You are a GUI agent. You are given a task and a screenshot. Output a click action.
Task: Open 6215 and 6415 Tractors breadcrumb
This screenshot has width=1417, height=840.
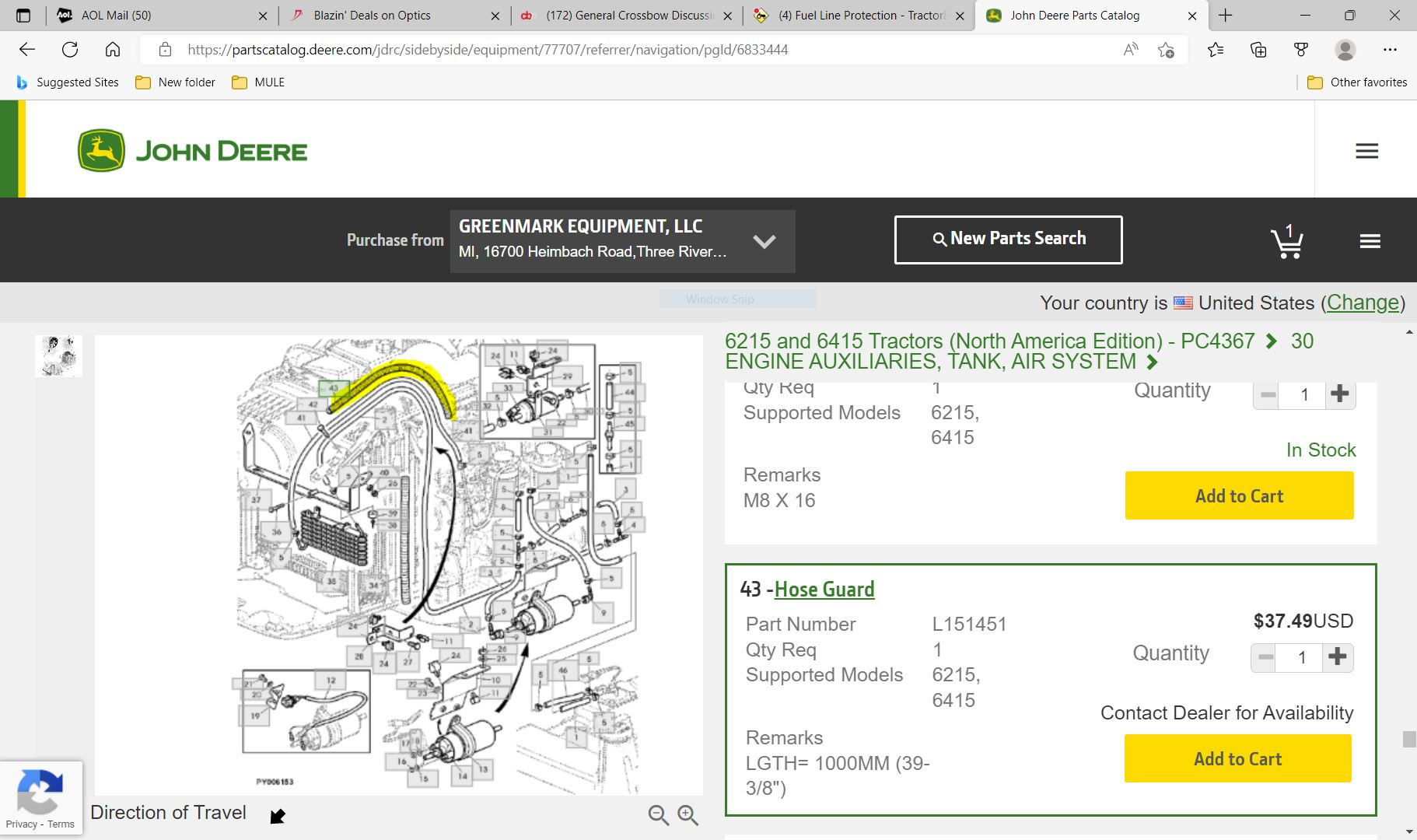pos(989,341)
